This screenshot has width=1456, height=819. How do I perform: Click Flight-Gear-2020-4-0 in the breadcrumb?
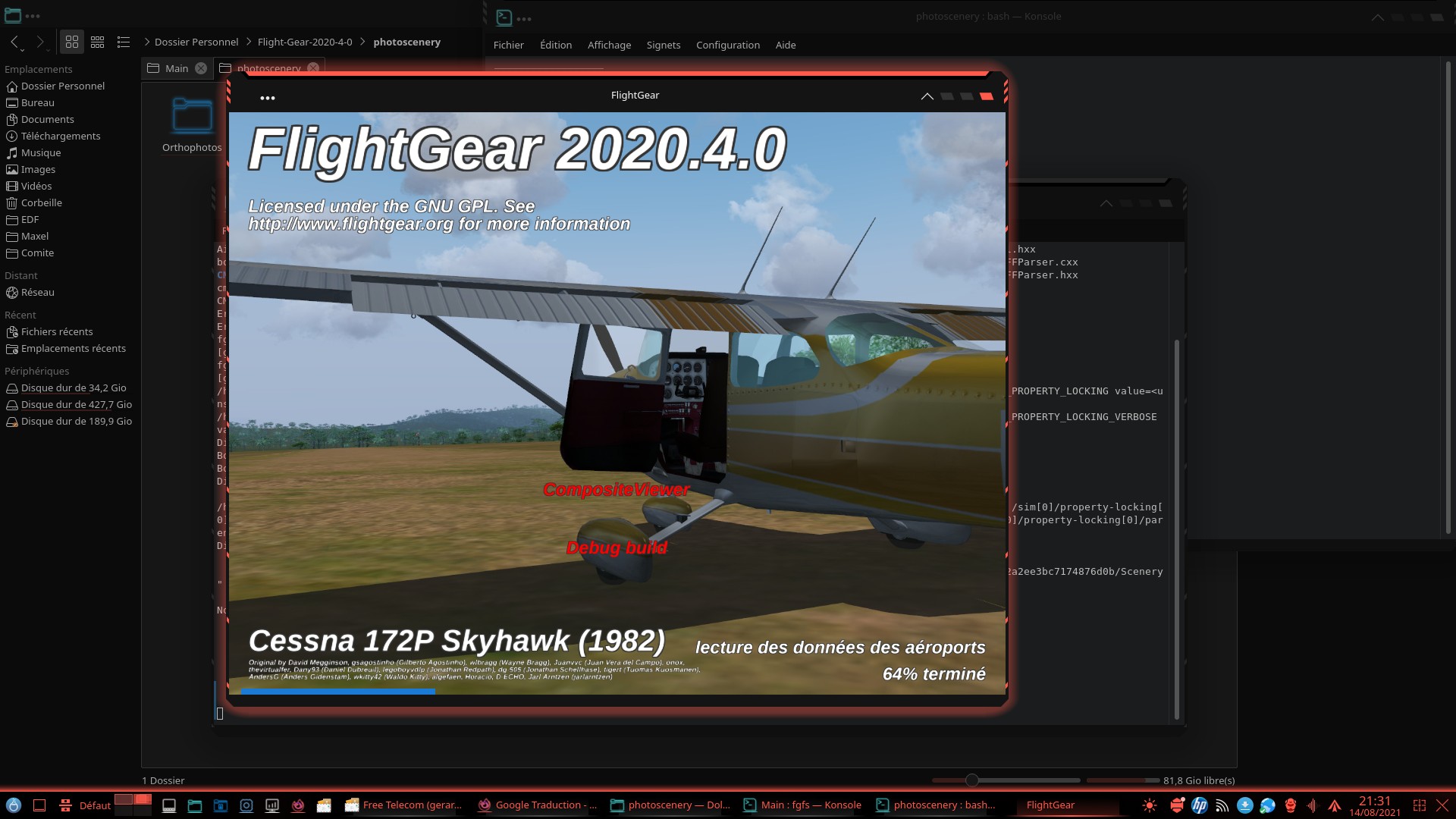(x=305, y=42)
